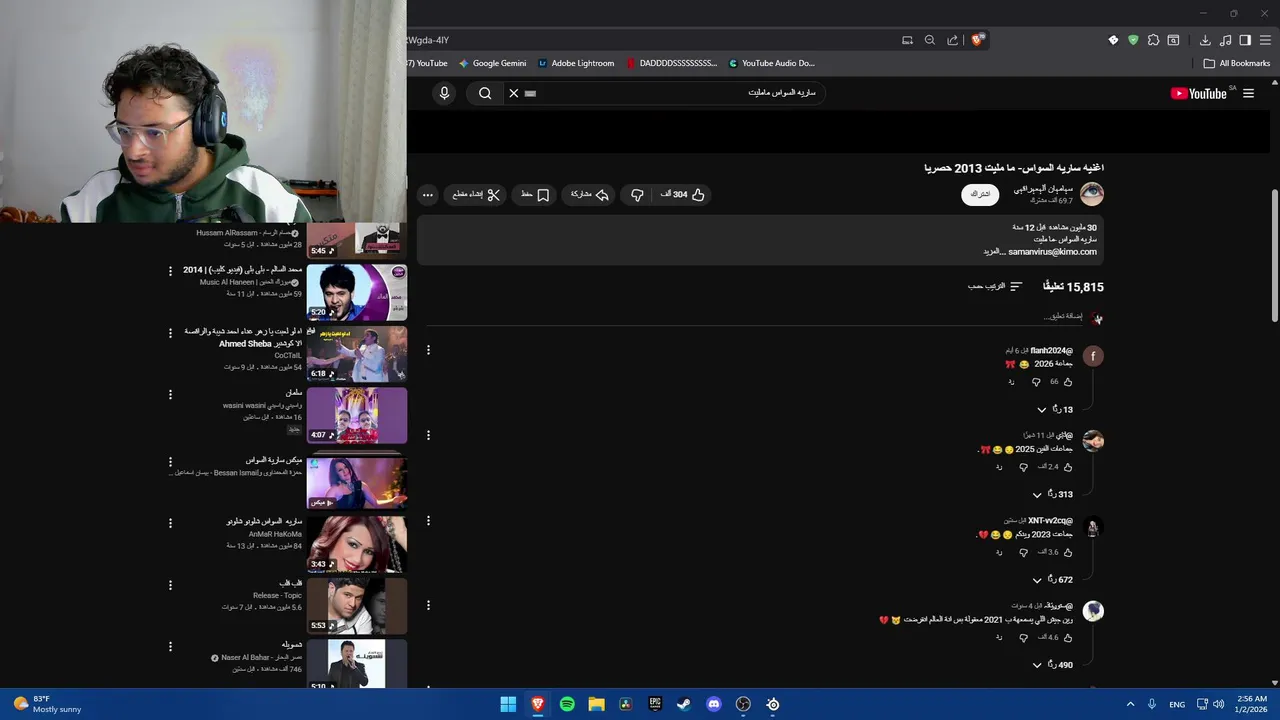The image size is (1280, 720).
Task: Share the video using arrow button
Action: [589, 195]
